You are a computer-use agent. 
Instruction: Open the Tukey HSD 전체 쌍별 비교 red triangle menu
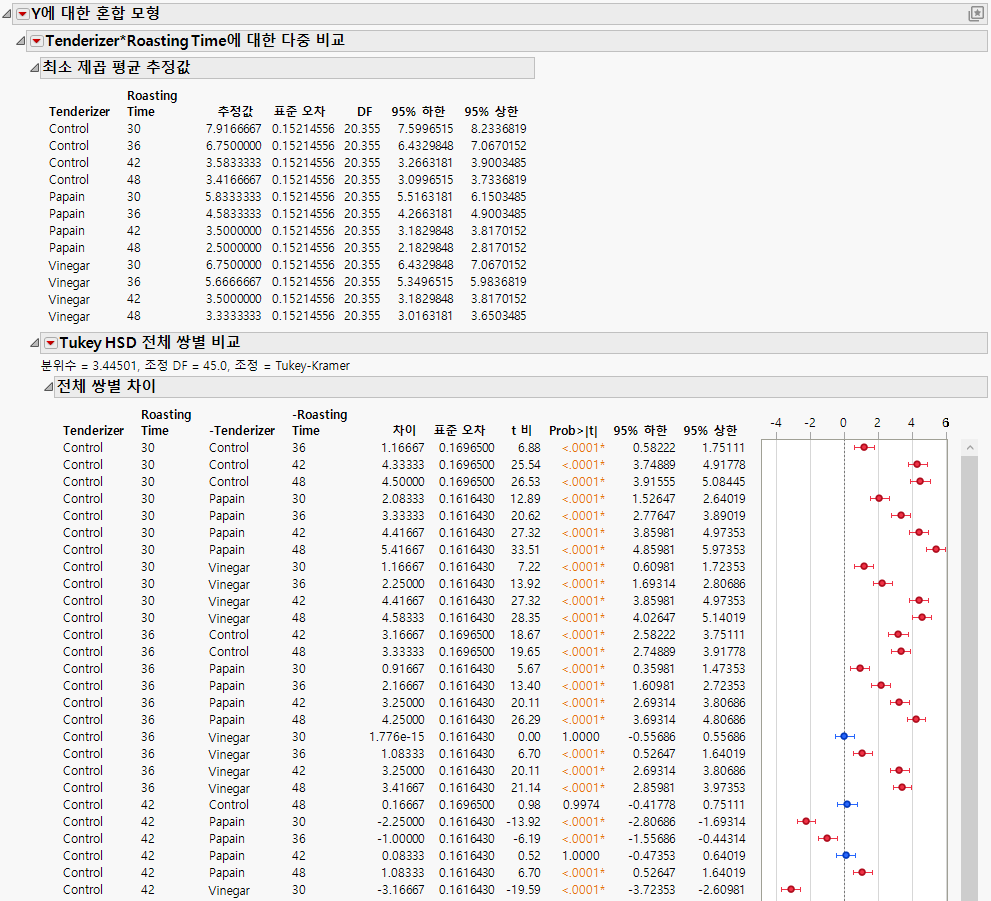point(50,343)
